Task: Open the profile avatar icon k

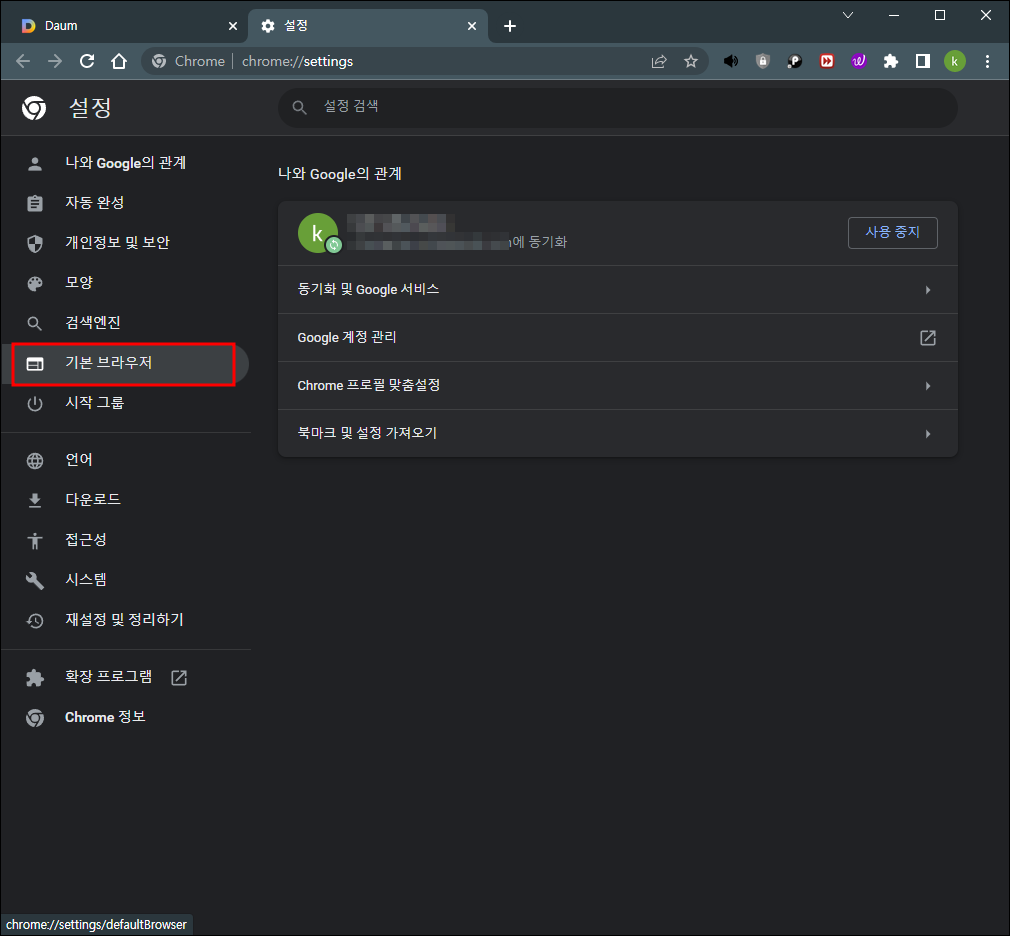Action: click(x=954, y=61)
